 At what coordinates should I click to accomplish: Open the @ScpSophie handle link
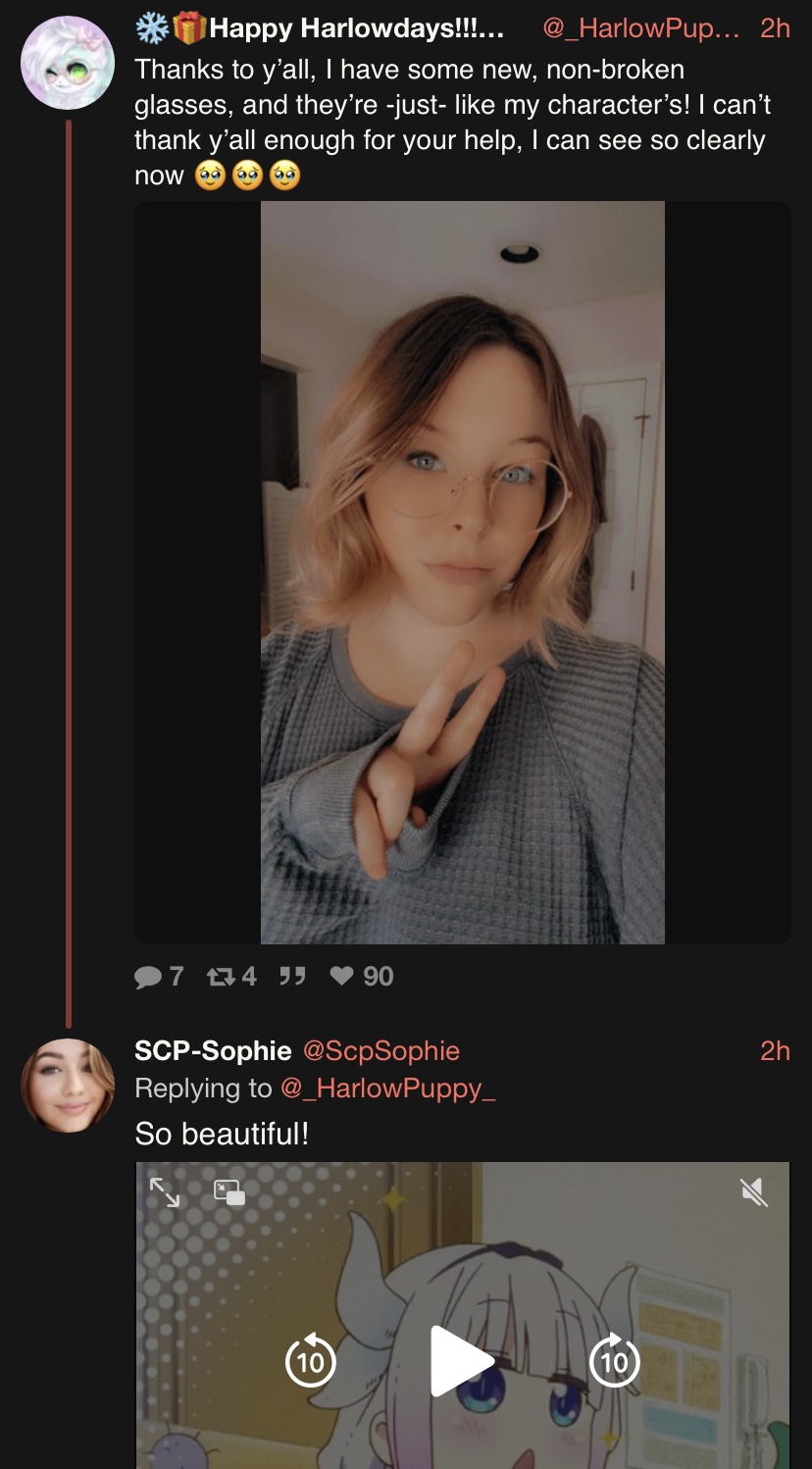coord(381,1051)
